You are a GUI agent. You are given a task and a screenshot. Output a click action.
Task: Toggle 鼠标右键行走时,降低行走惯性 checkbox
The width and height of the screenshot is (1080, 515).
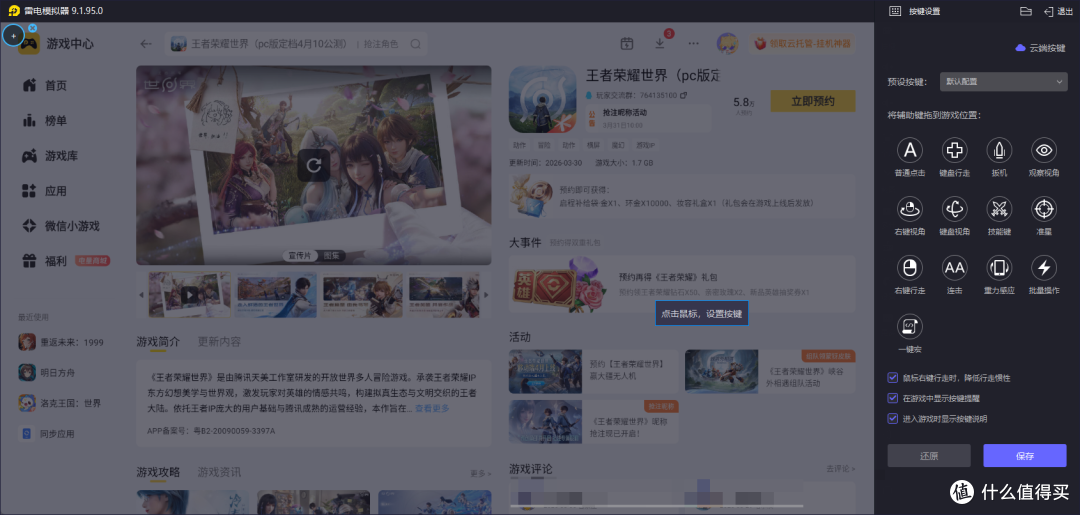point(893,378)
